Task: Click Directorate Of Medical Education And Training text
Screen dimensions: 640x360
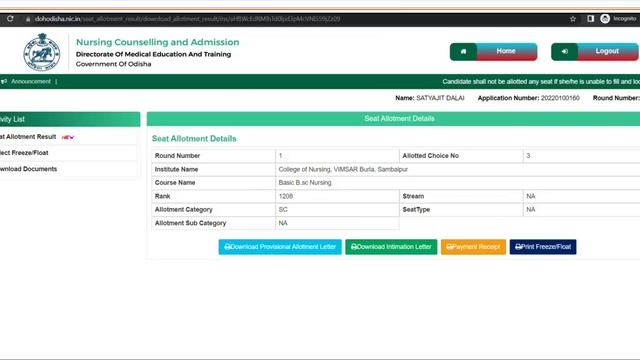Action: pos(153,54)
